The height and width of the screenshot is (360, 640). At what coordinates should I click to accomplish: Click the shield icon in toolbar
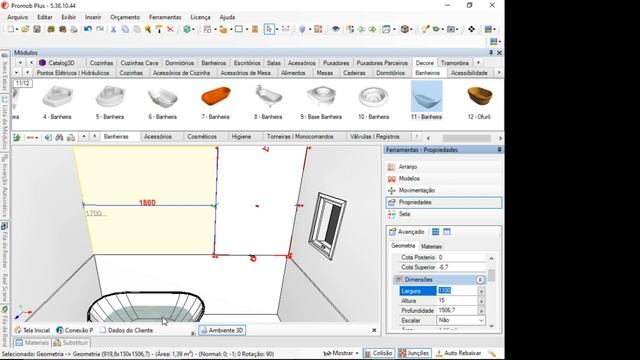point(302,29)
